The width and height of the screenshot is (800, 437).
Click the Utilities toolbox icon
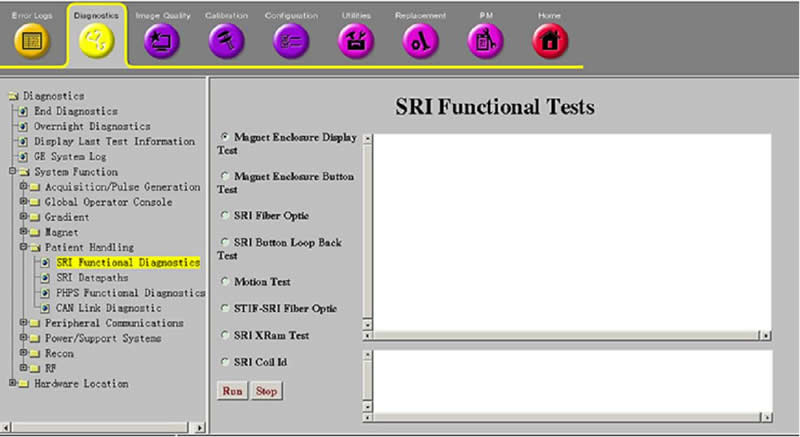pyautogui.click(x=355, y=41)
